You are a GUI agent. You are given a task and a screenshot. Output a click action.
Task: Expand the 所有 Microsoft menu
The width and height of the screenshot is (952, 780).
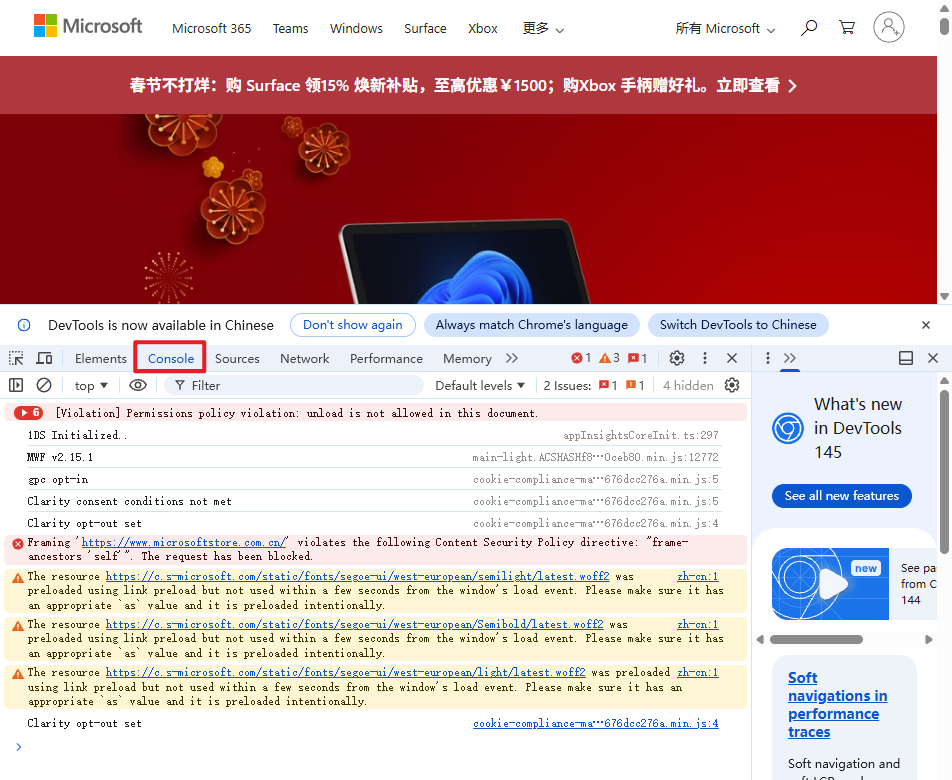(x=725, y=29)
